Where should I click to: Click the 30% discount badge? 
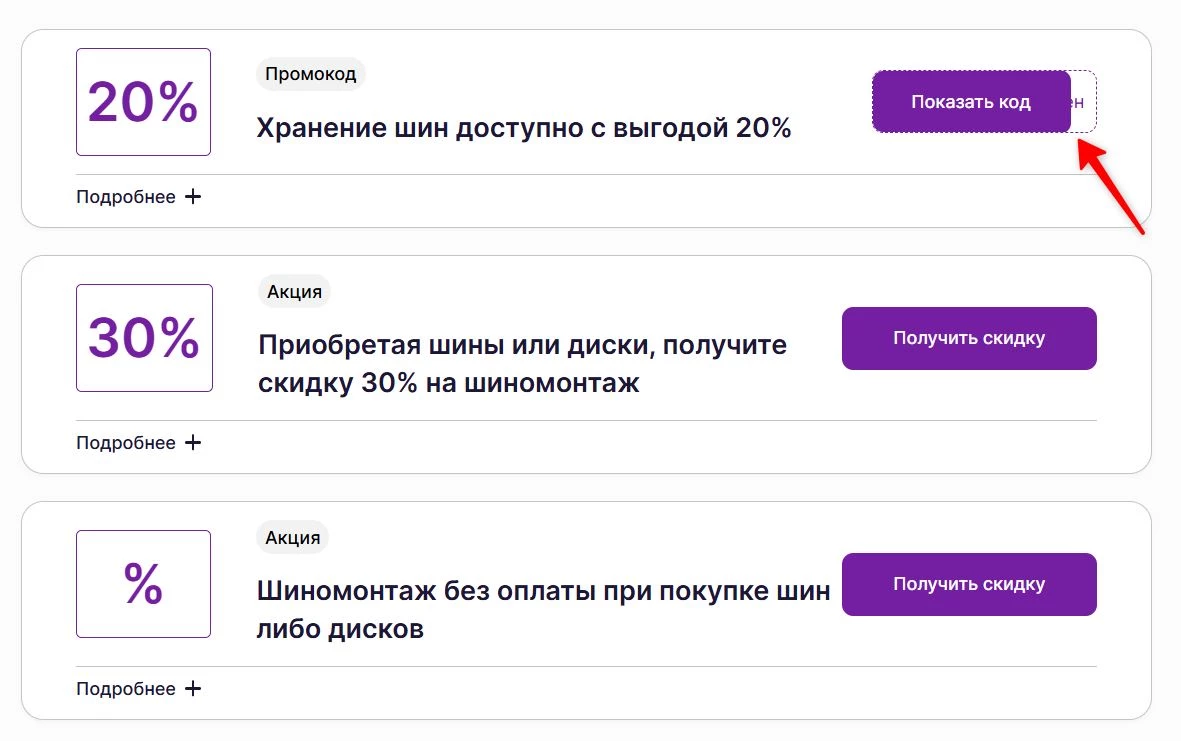[143, 337]
